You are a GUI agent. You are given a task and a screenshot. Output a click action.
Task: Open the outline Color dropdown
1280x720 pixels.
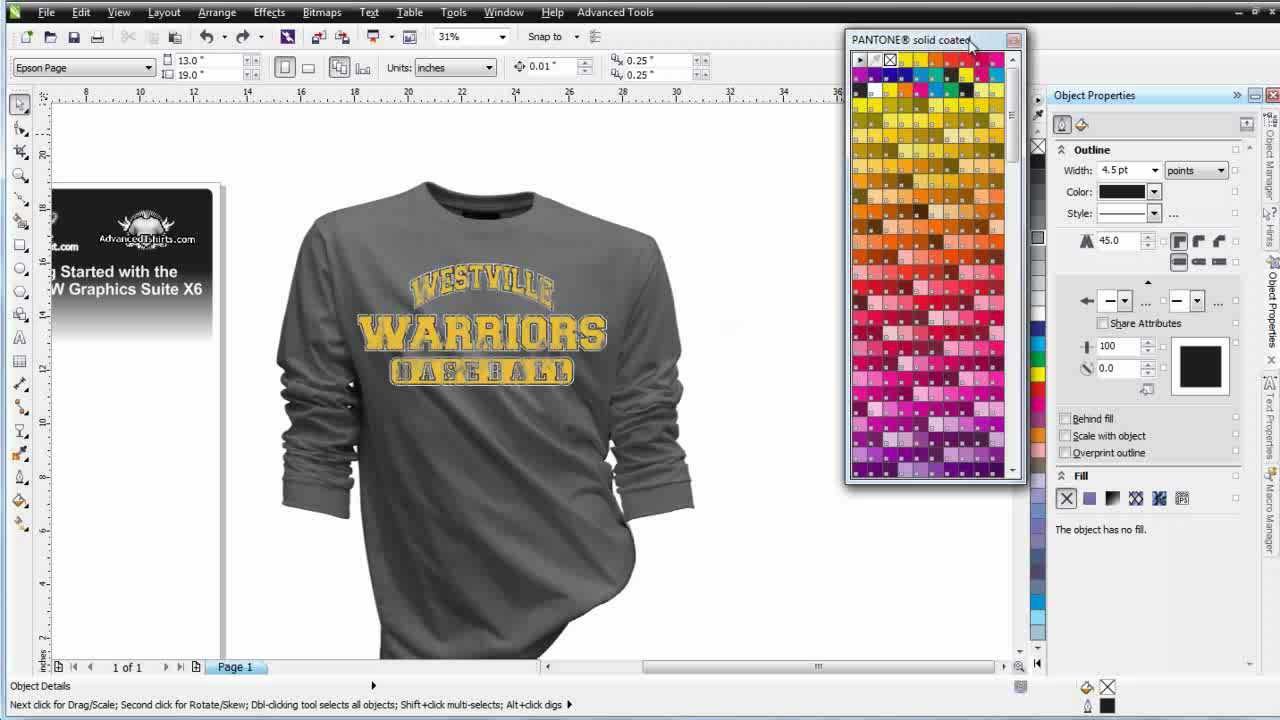coord(1154,192)
